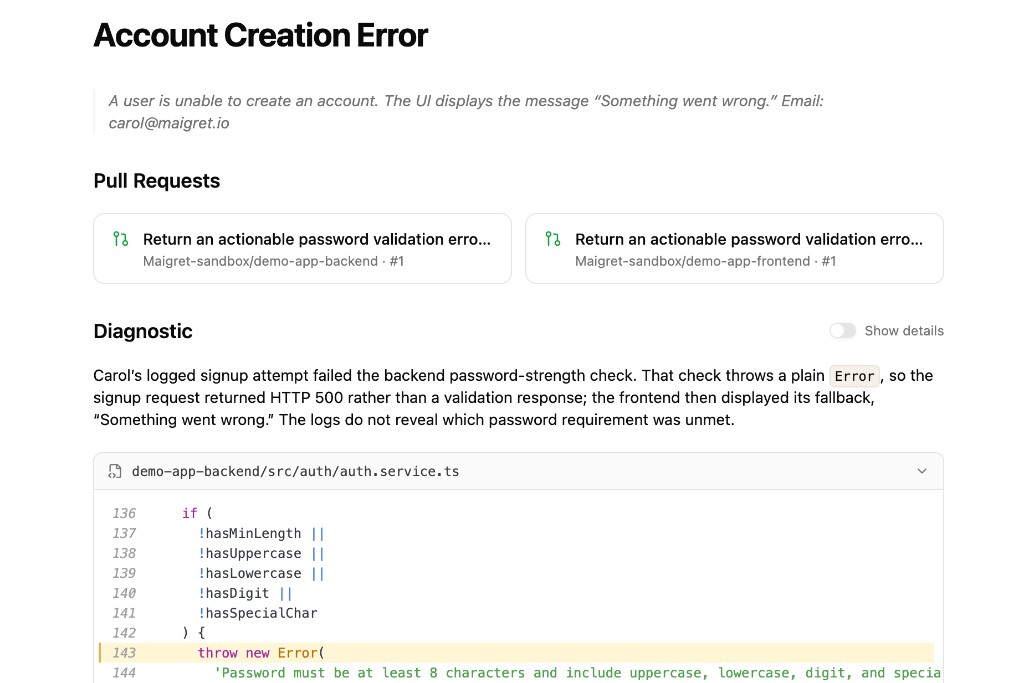Collapse the auth.service.ts code block chevron
The height and width of the screenshot is (683, 1024).
coord(921,471)
